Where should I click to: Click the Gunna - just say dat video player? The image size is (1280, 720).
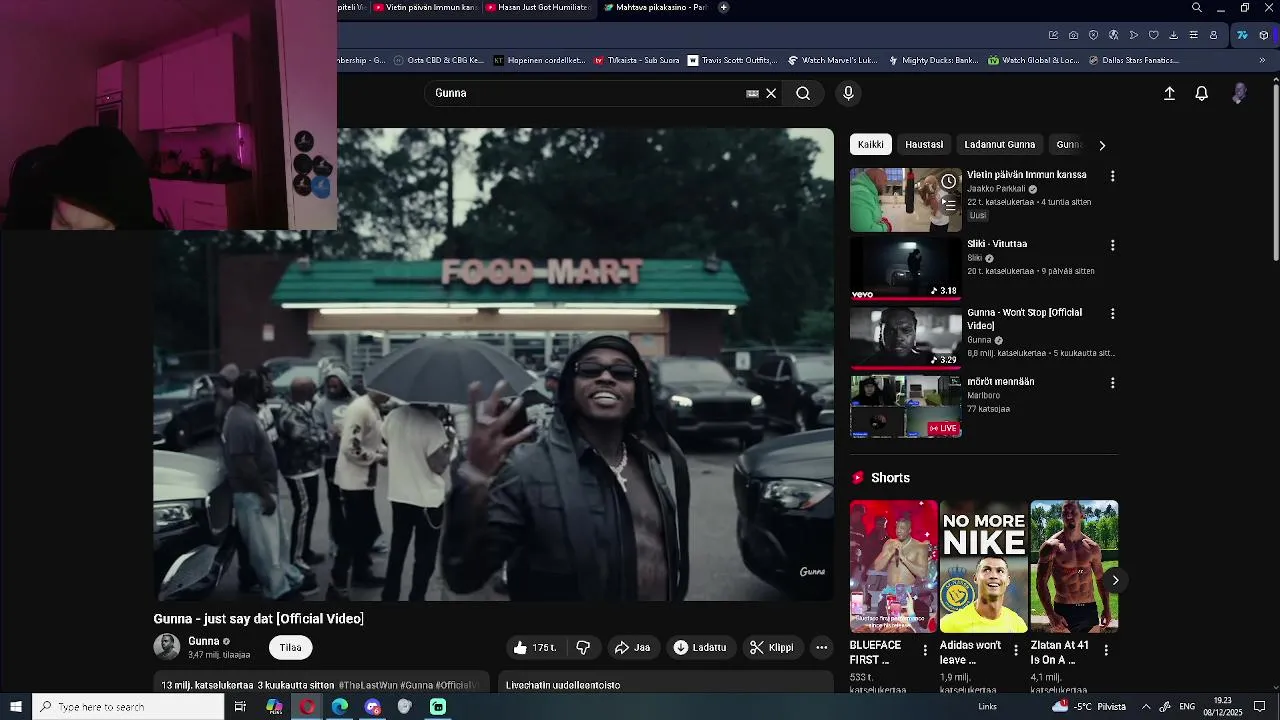click(493, 365)
